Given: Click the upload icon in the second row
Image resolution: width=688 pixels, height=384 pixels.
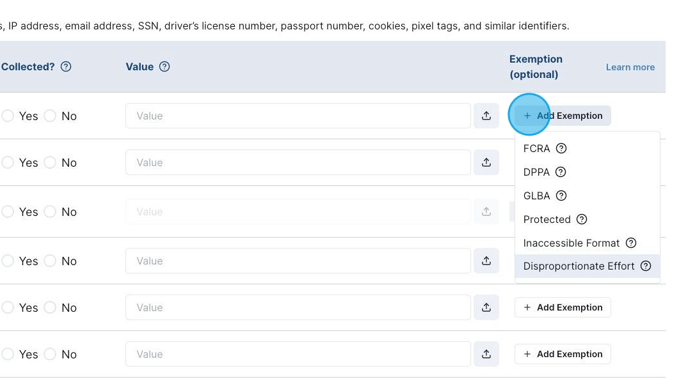Looking at the screenshot, I should coord(486,162).
